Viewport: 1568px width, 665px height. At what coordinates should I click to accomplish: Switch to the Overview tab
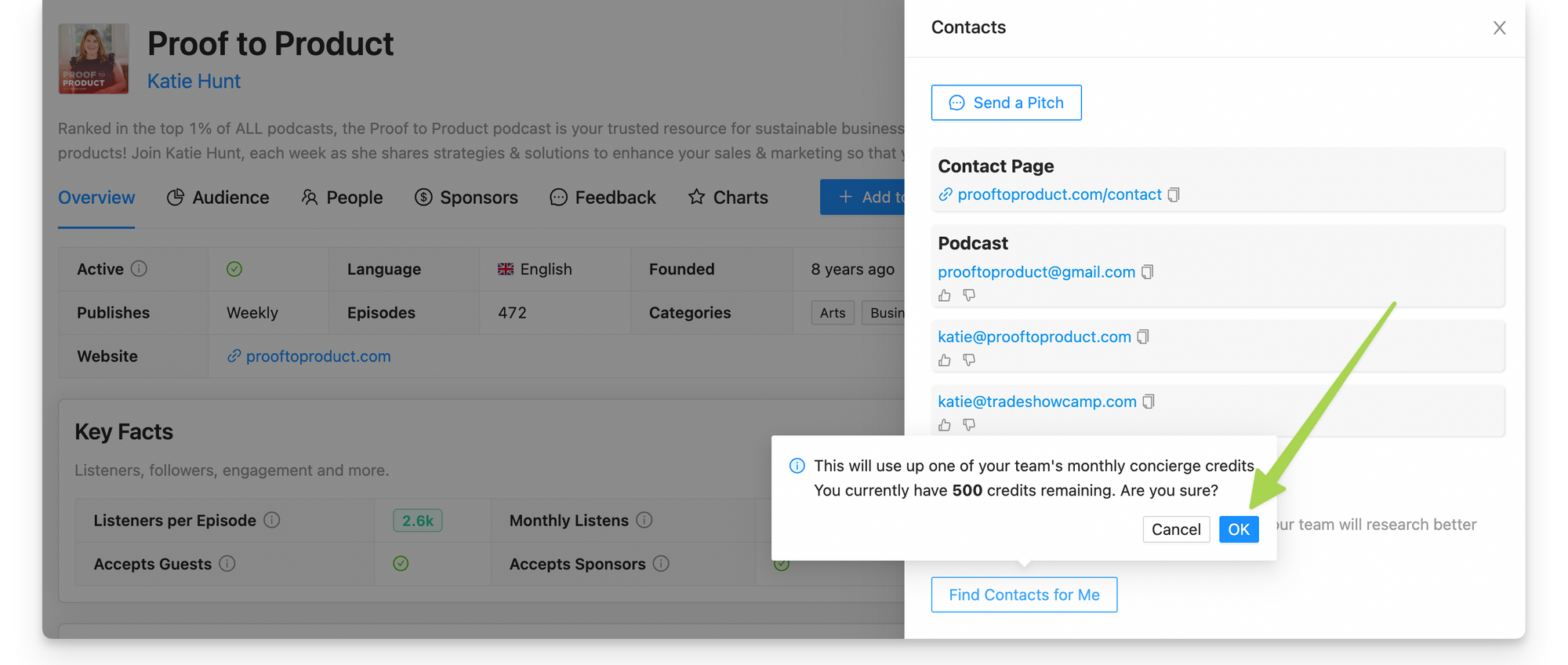click(x=96, y=198)
